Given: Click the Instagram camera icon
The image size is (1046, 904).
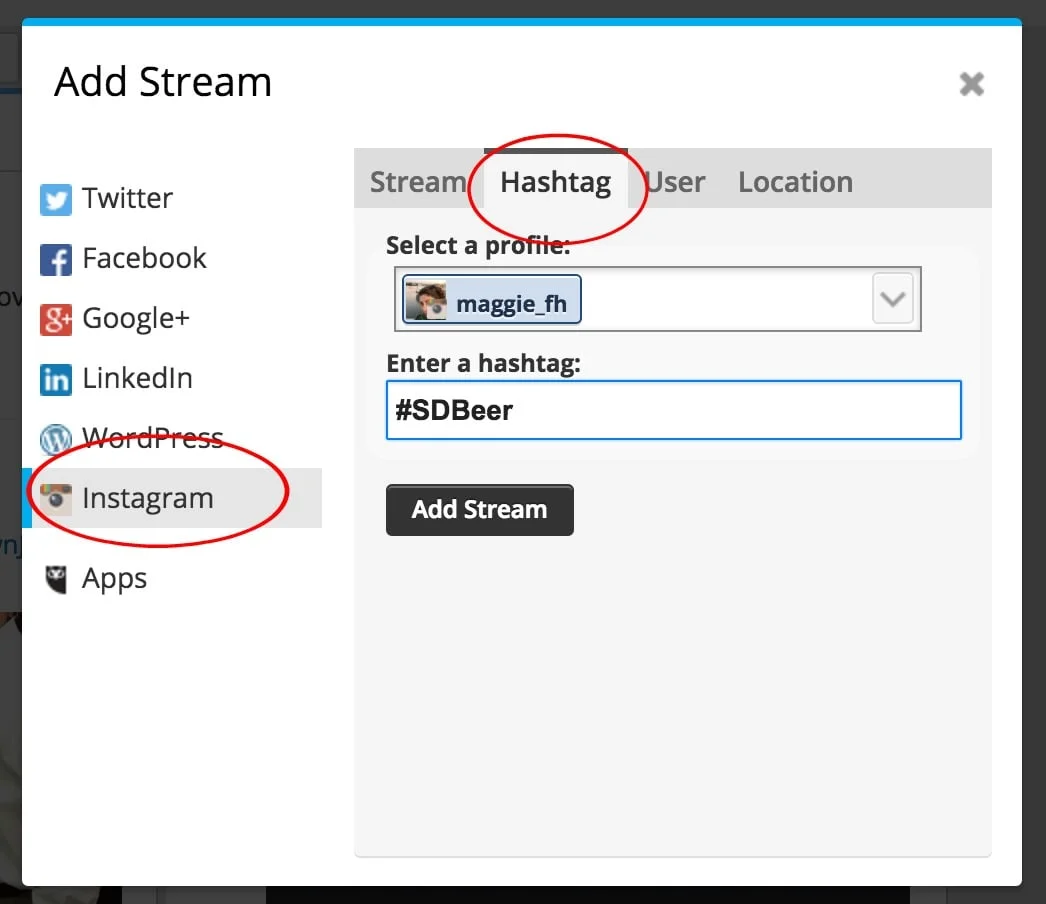Looking at the screenshot, I should pos(56,499).
